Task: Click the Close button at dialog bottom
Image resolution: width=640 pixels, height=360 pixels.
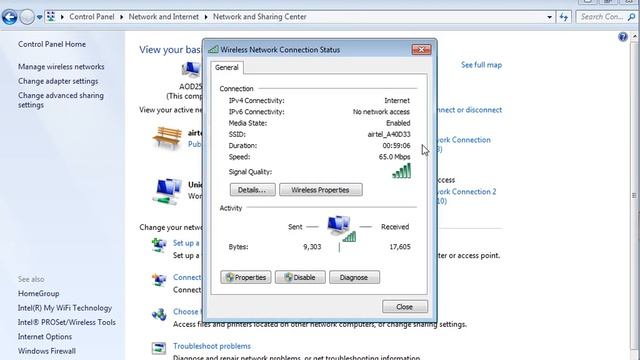Action: pyautogui.click(x=404, y=307)
